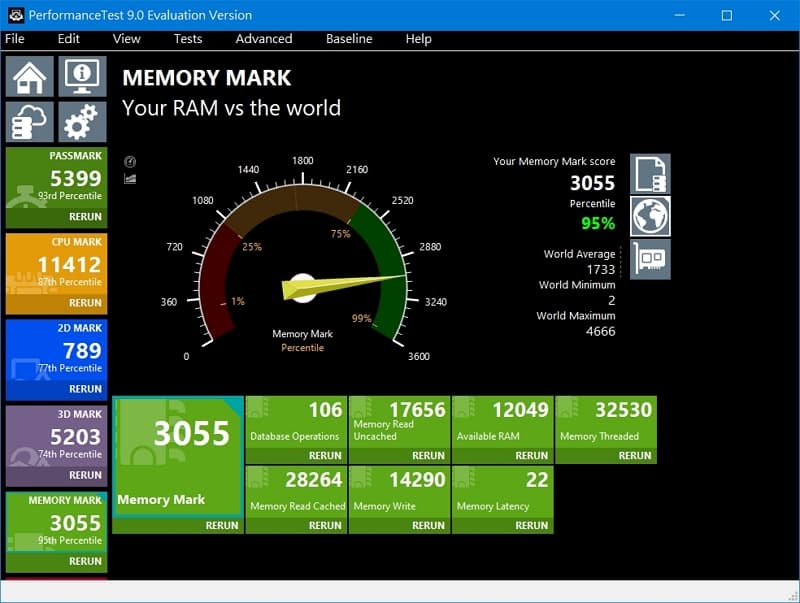This screenshot has height=603, width=800.
Task: Rerun the CPU Mark test
Action: 85,303
